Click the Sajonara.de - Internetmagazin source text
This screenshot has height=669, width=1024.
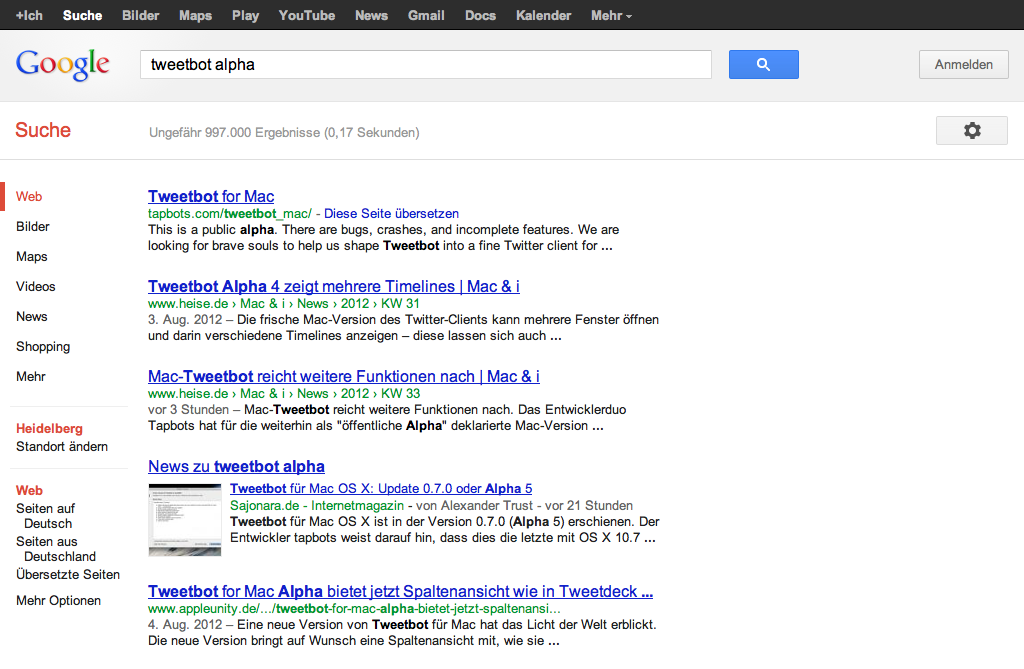(317, 506)
